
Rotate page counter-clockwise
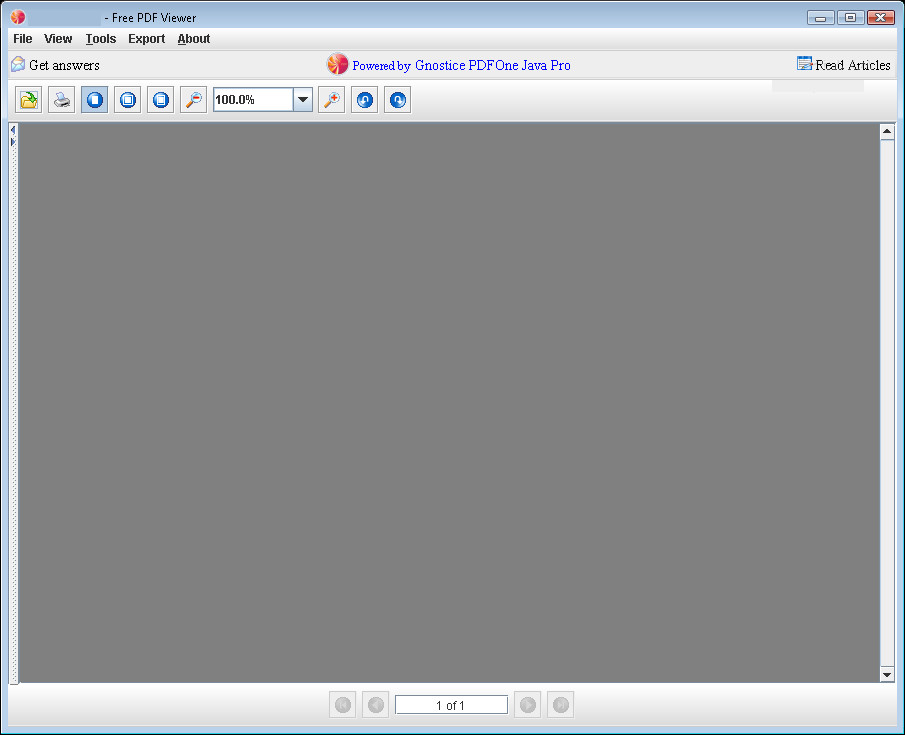[364, 100]
